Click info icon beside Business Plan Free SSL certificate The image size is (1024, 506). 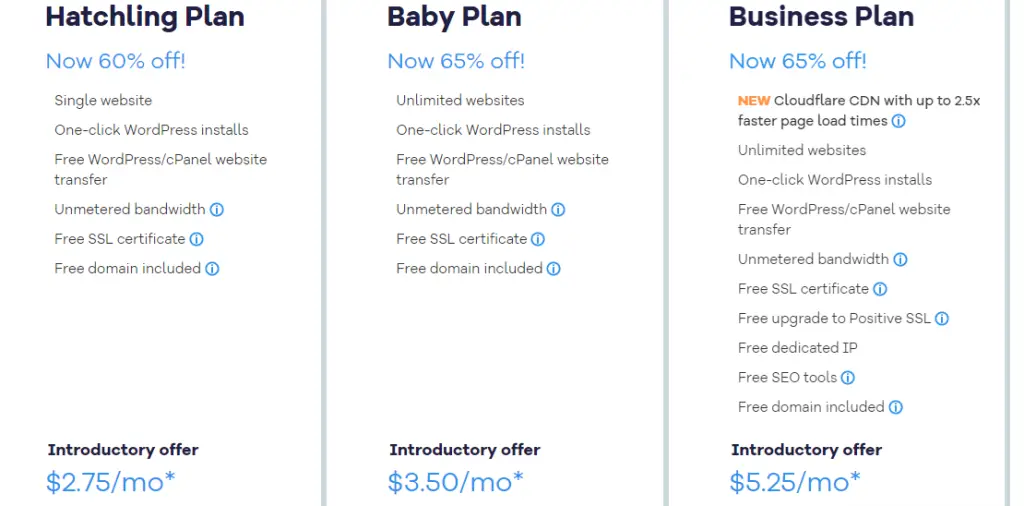(880, 289)
